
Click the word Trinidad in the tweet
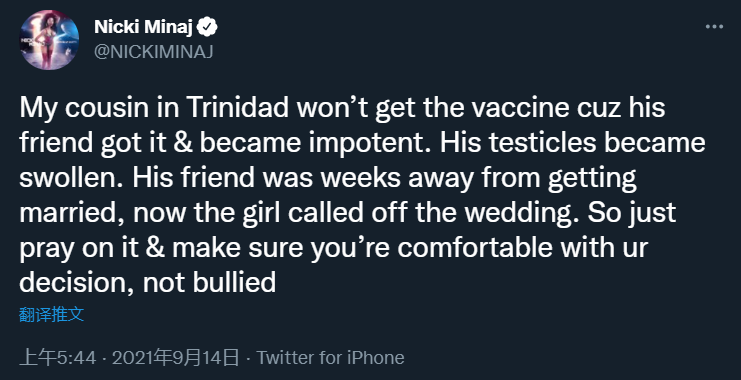tap(239, 108)
